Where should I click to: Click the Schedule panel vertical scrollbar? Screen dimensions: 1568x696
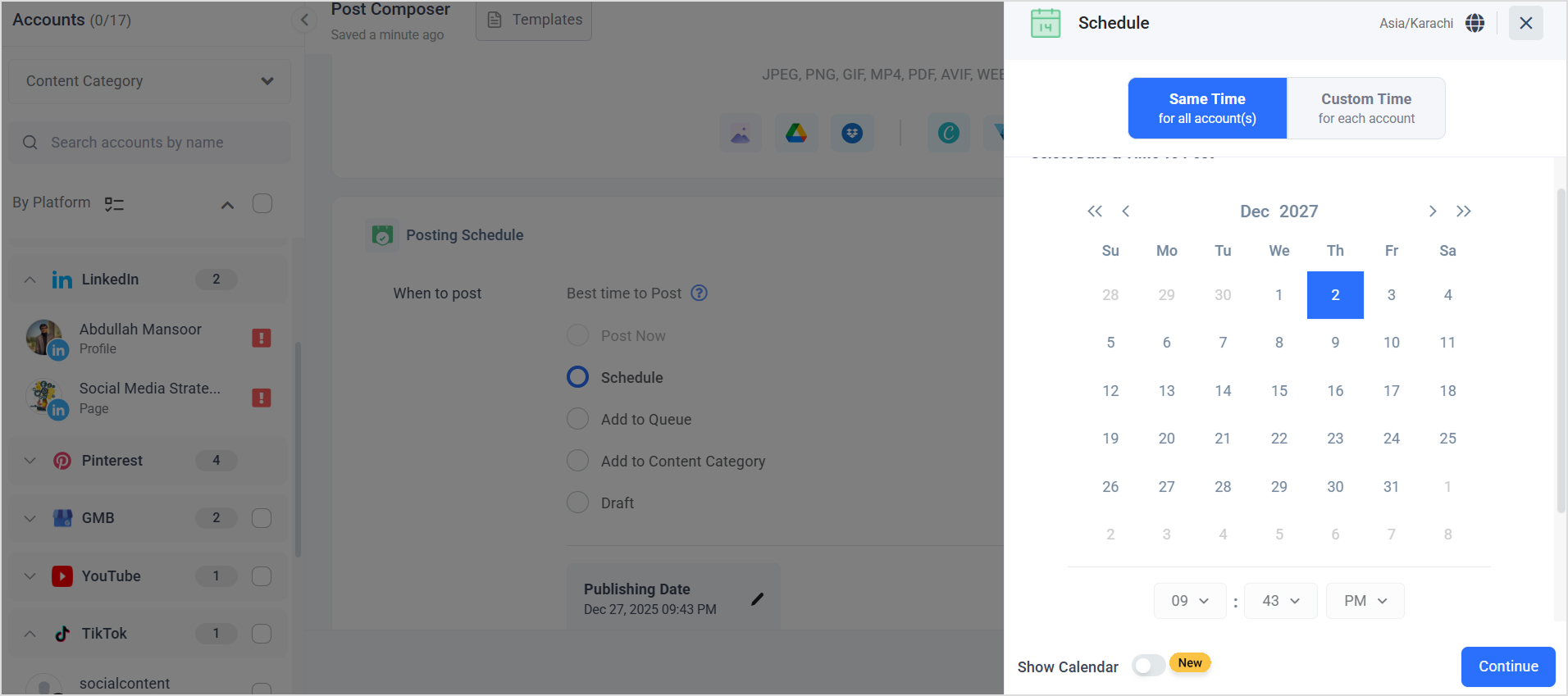pos(1561,351)
